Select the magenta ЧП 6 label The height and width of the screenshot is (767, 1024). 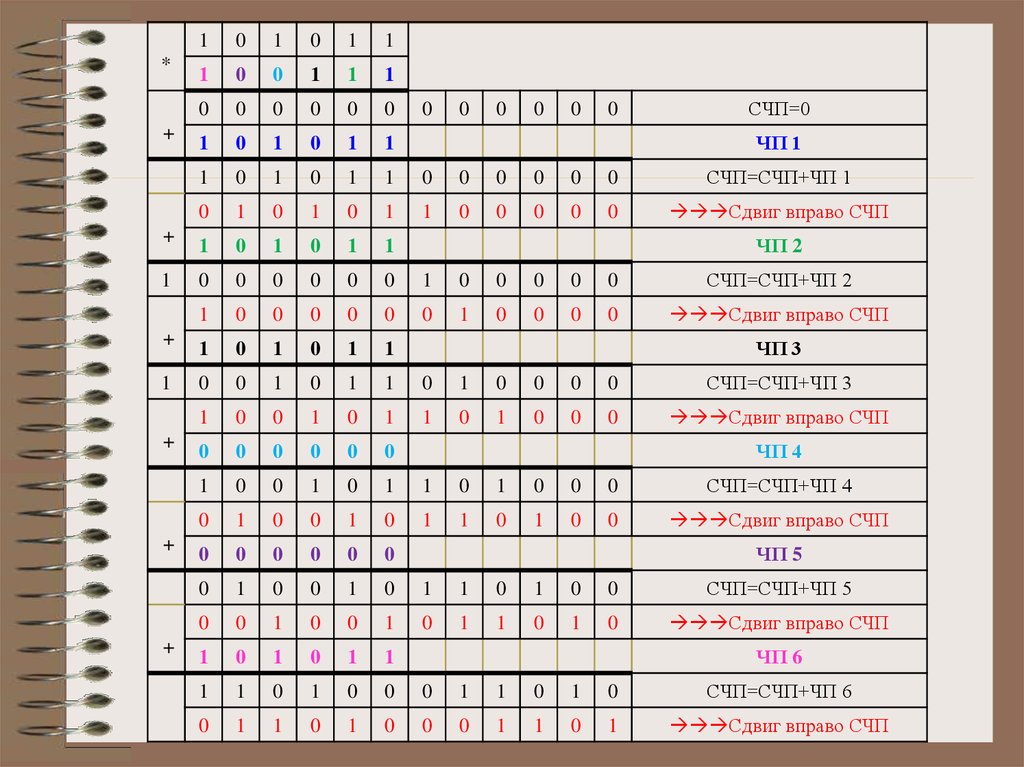(x=778, y=657)
